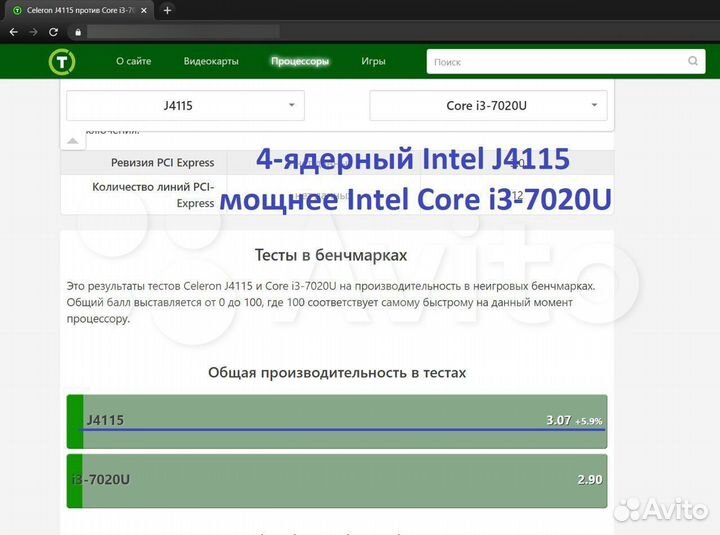Go back with browser back arrow

click(14, 32)
